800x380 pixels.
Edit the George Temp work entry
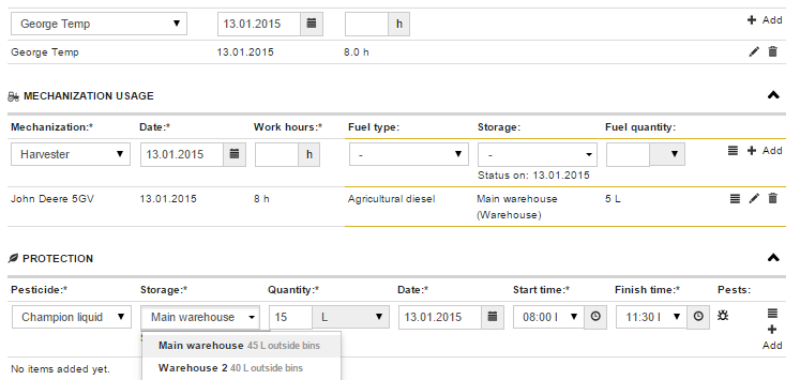(x=754, y=52)
